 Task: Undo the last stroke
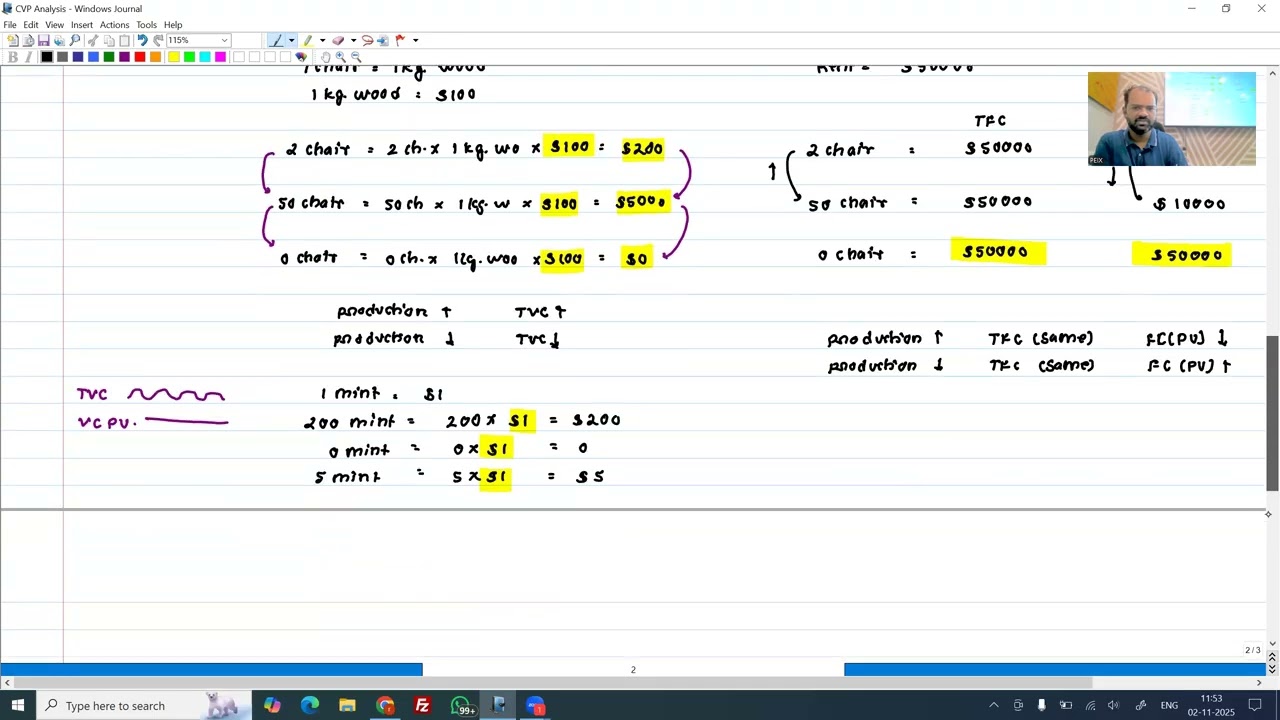click(x=142, y=40)
